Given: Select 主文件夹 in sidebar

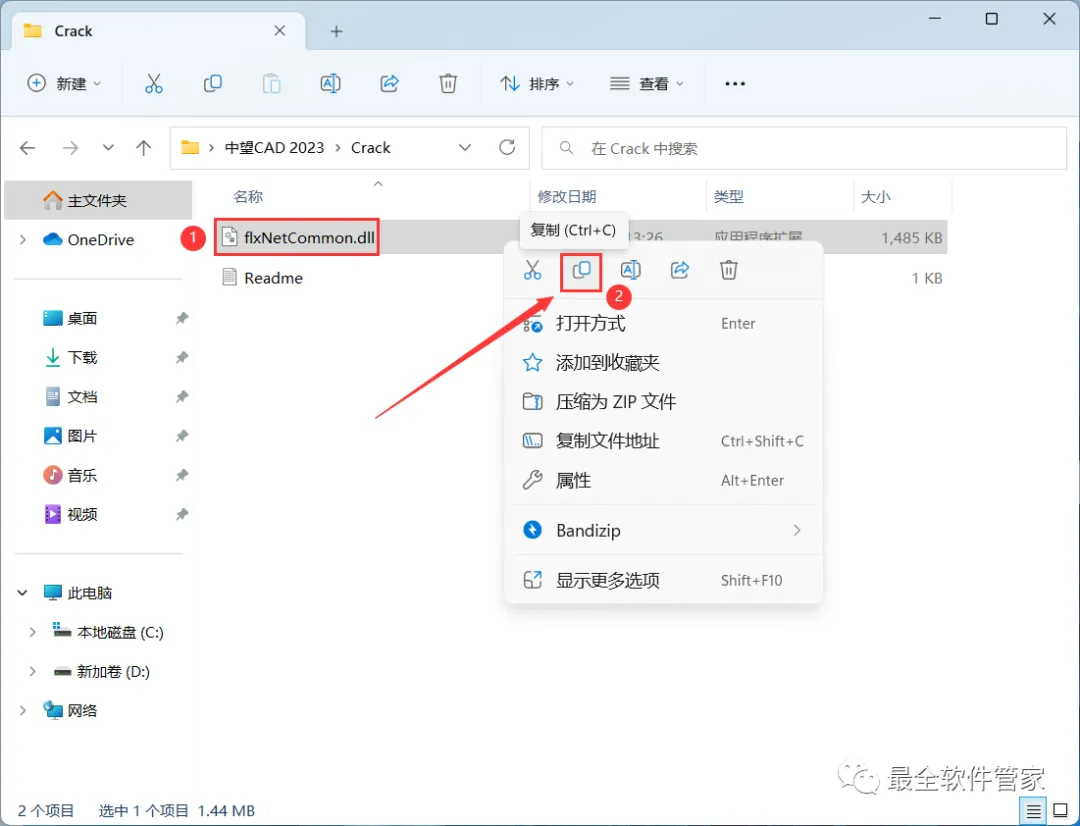Looking at the screenshot, I should pos(98,200).
